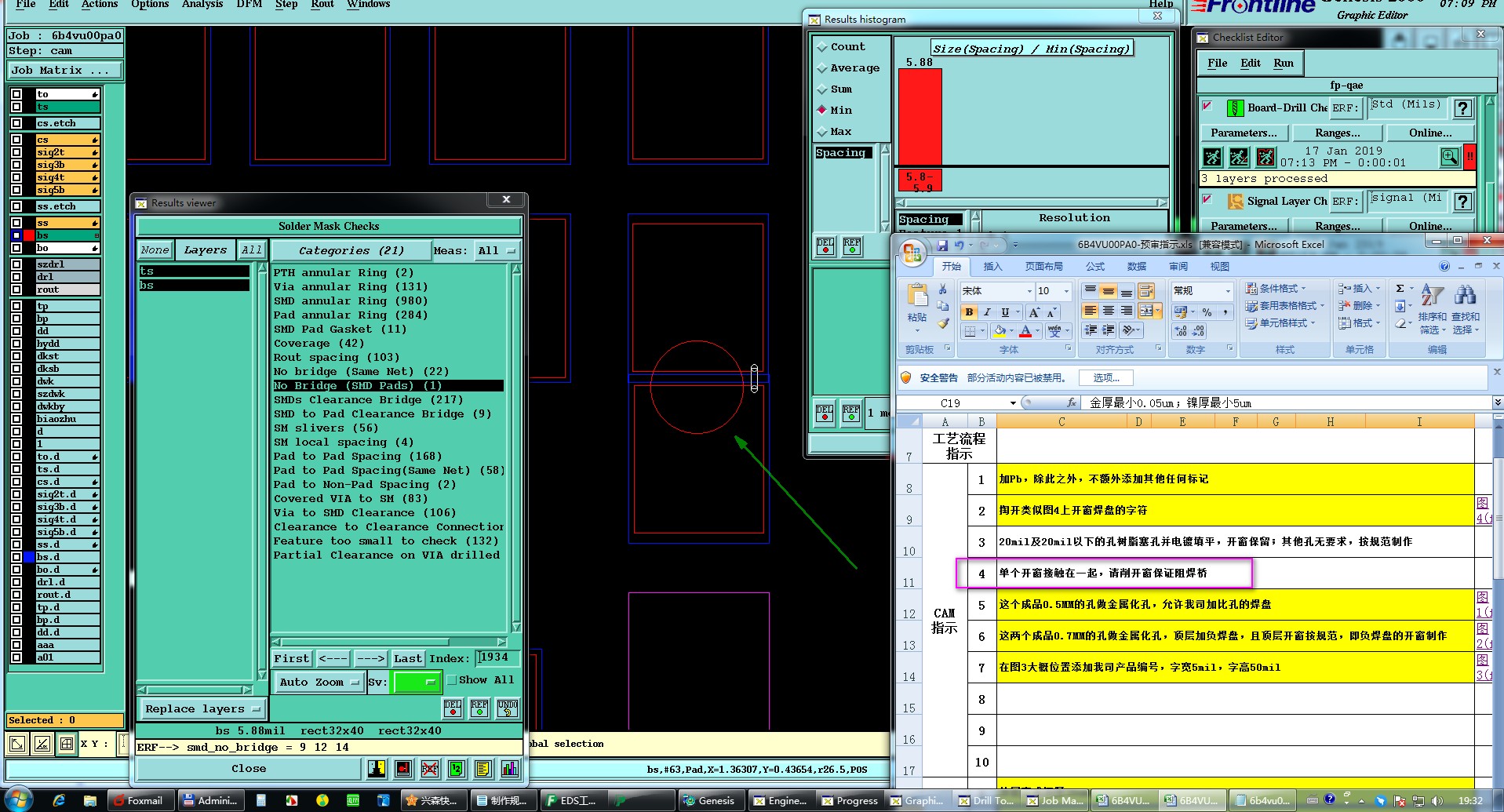Select the Max radio option
Viewport: 1504px width, 812px height.
[822, 132]
